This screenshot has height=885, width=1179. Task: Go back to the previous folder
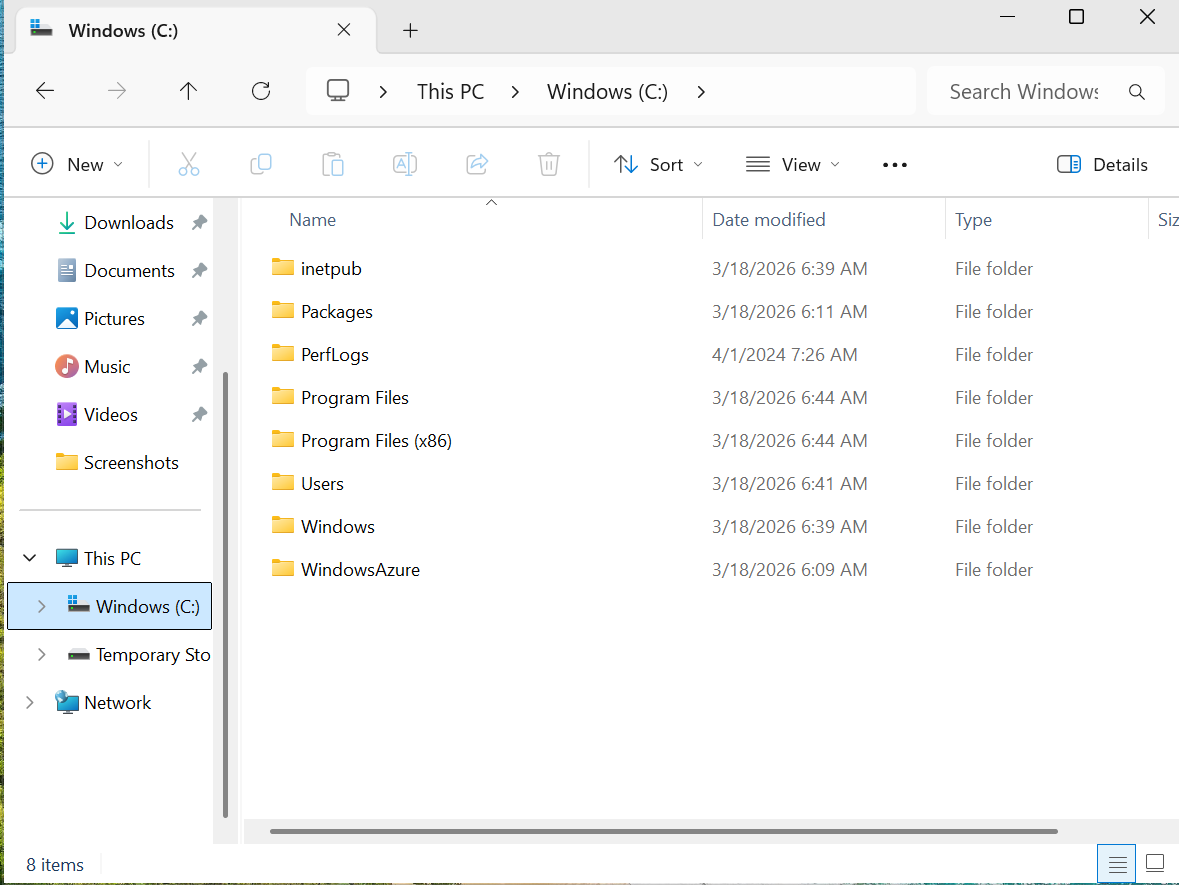(x=45, y=91)
